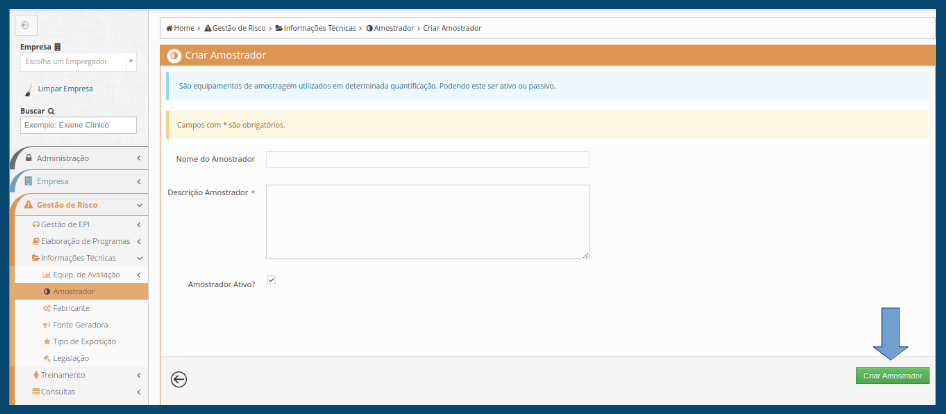Open Gestão de Risco breadcrumb link
This screenshot has height=414, width=946.
click(x=239, y=28)
